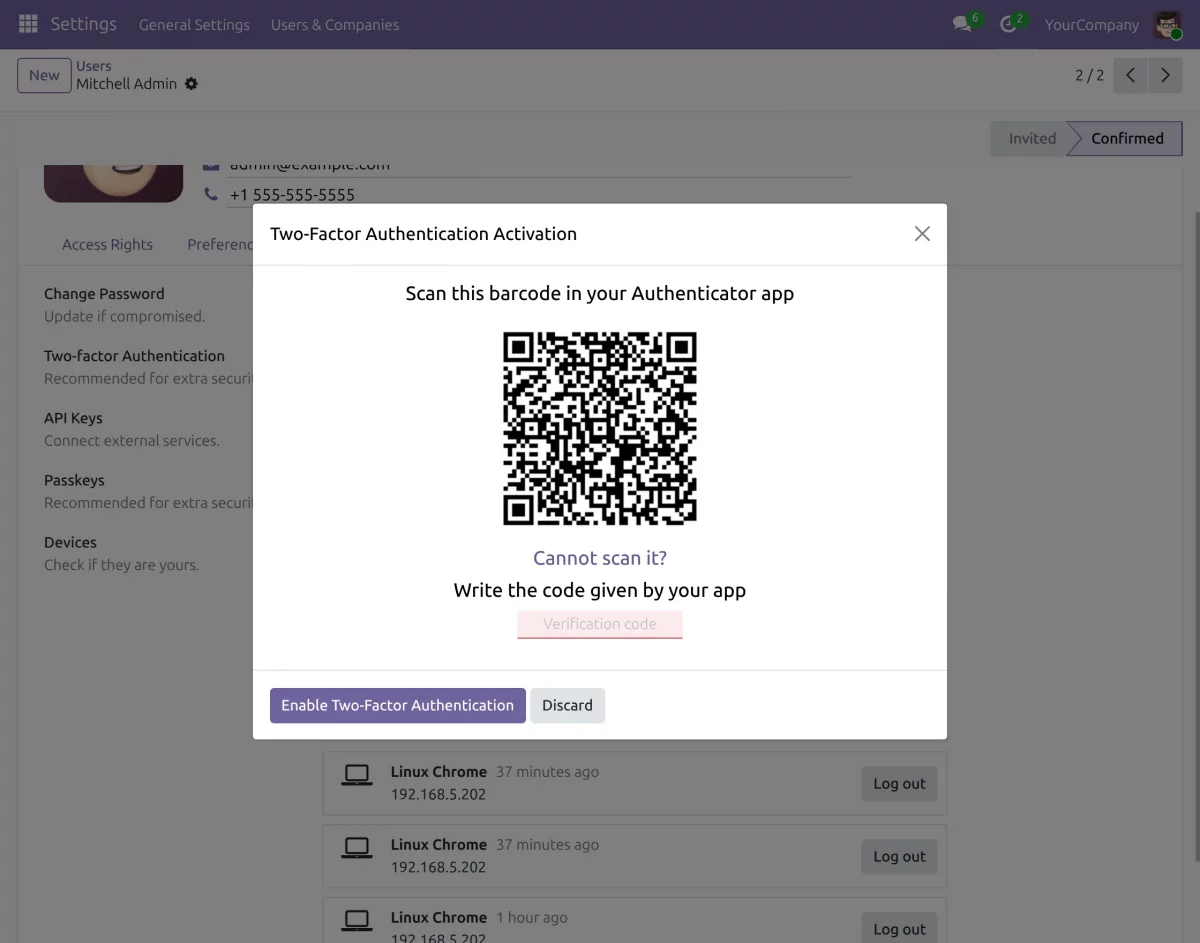Click the Devices section label
The width and height of the screenshot is (1200, 943).
click(x=70, y=542)
